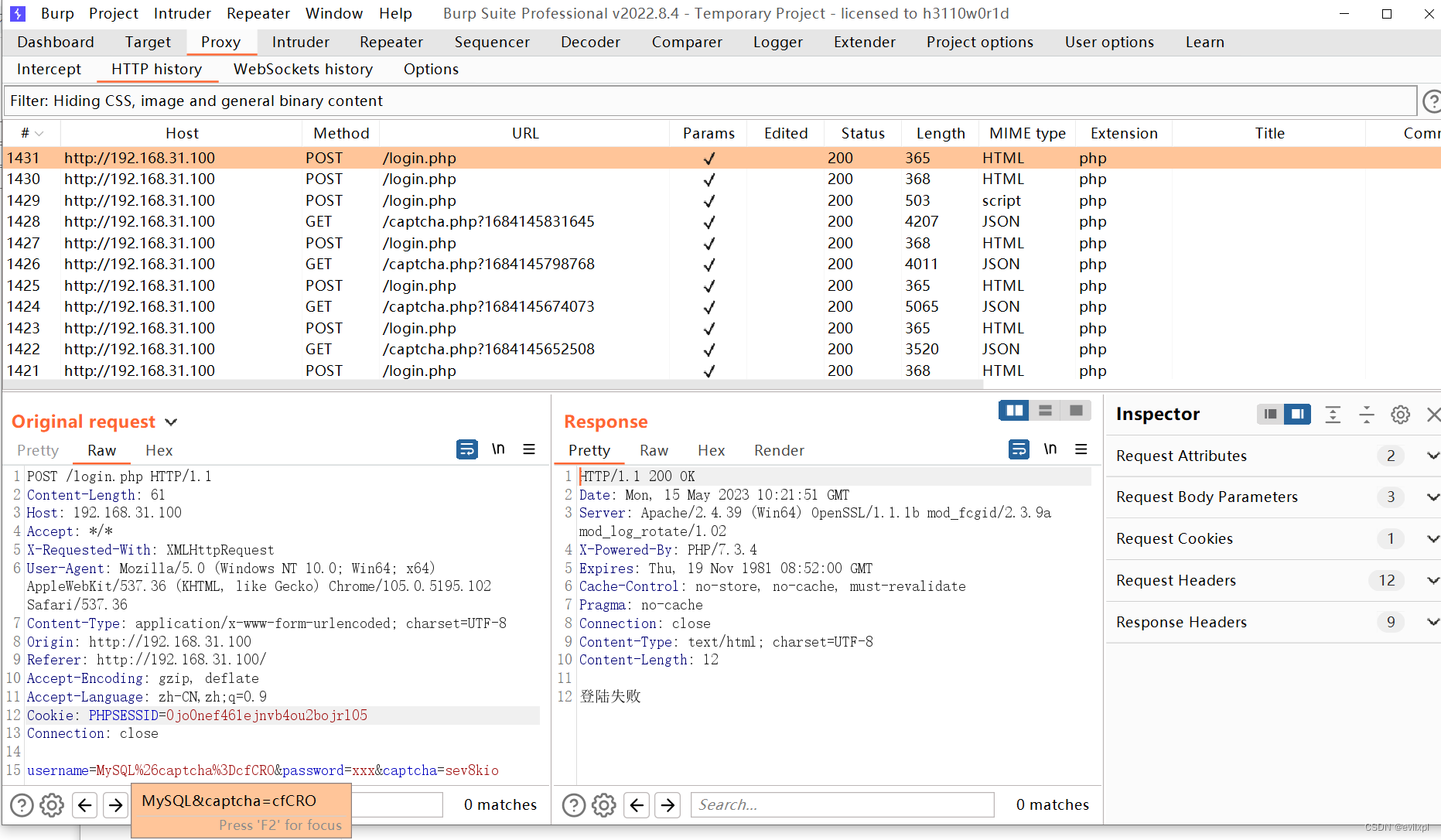Go to next match in request search
Screen dimensions: 1441x840
115,805
